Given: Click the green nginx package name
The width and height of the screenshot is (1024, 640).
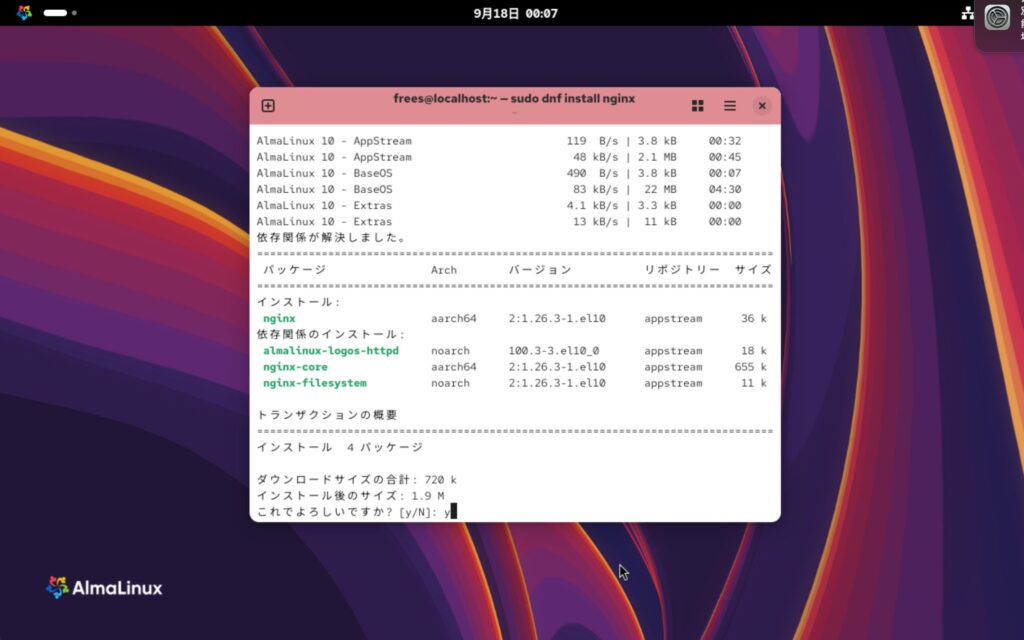Looking at the screenshot, I should coord(279,319).
